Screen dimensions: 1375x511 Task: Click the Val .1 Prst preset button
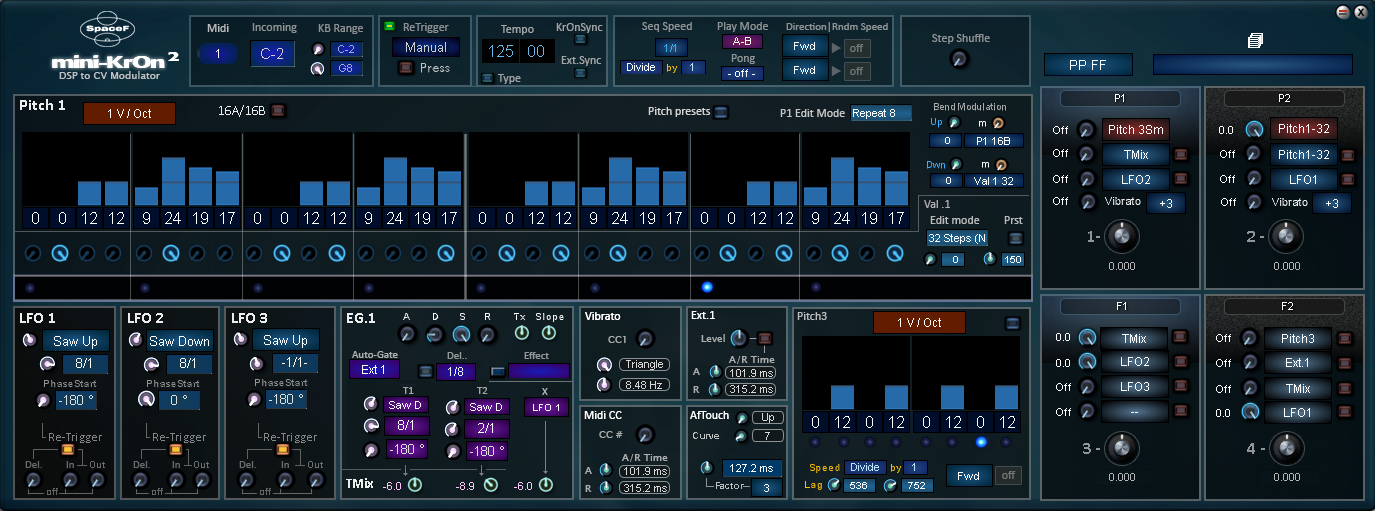[1016, 238]
